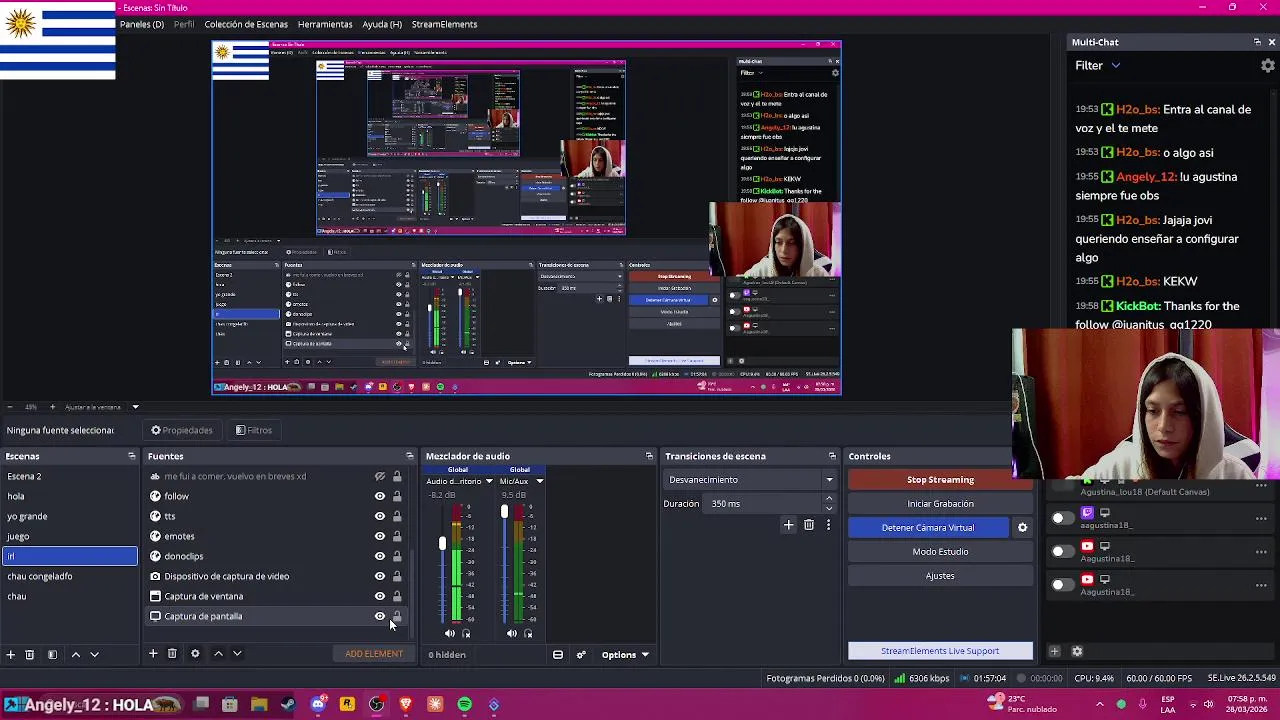
Task: Open options for Twitch aagustina18_ output
Action: [1261, 518]
